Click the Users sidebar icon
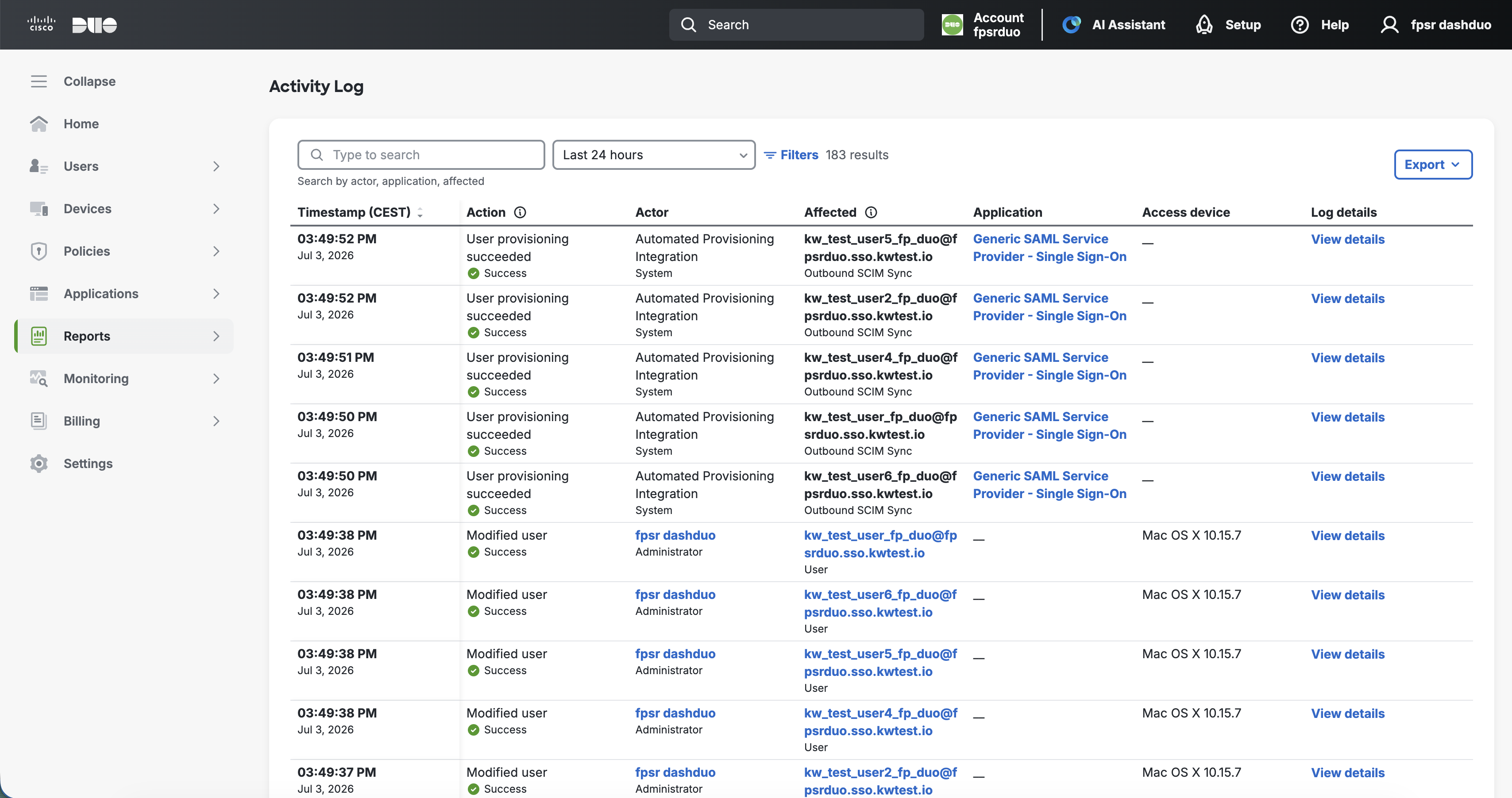 (x=39, y=166)
